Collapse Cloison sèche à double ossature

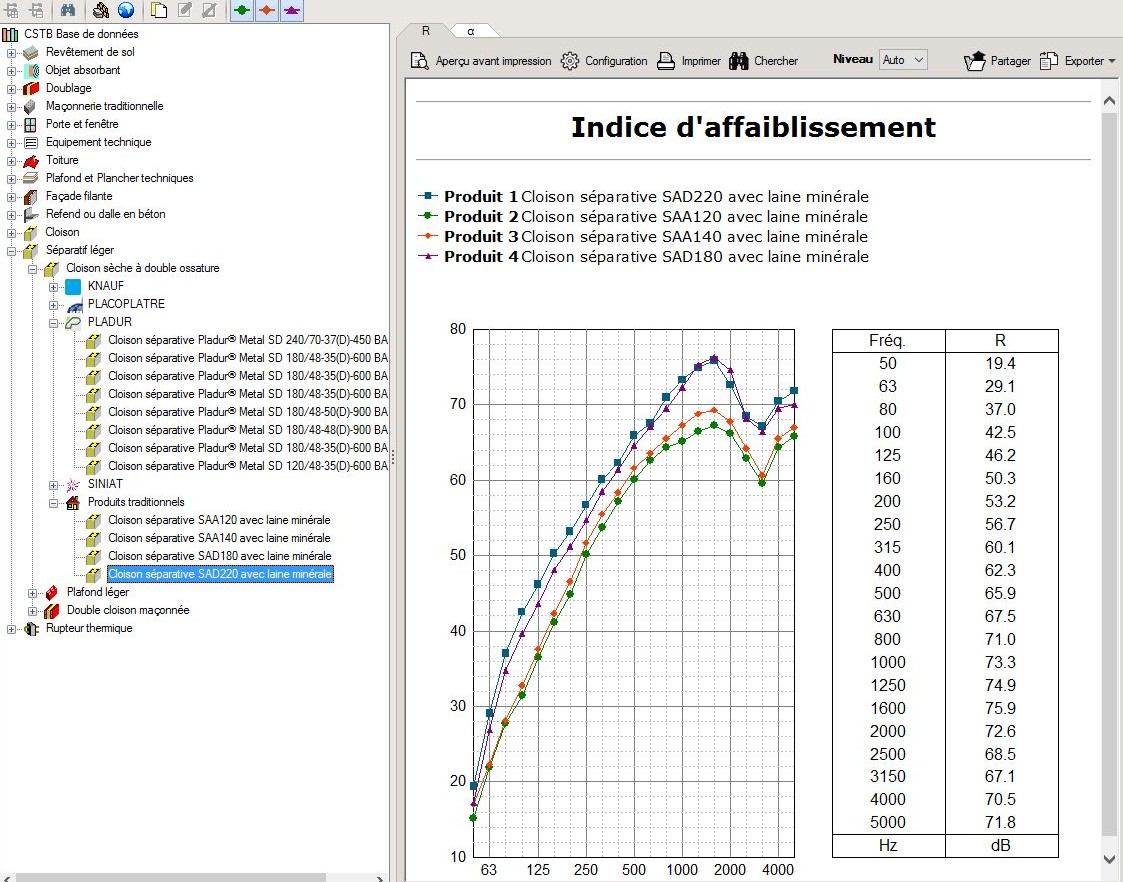[32, 269]
